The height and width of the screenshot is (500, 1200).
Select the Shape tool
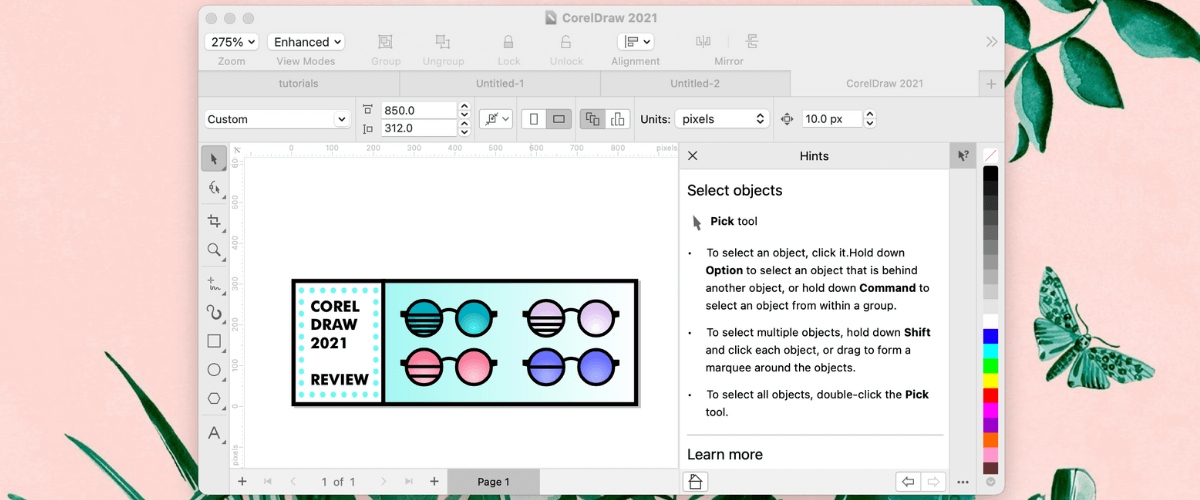(214, 188)
